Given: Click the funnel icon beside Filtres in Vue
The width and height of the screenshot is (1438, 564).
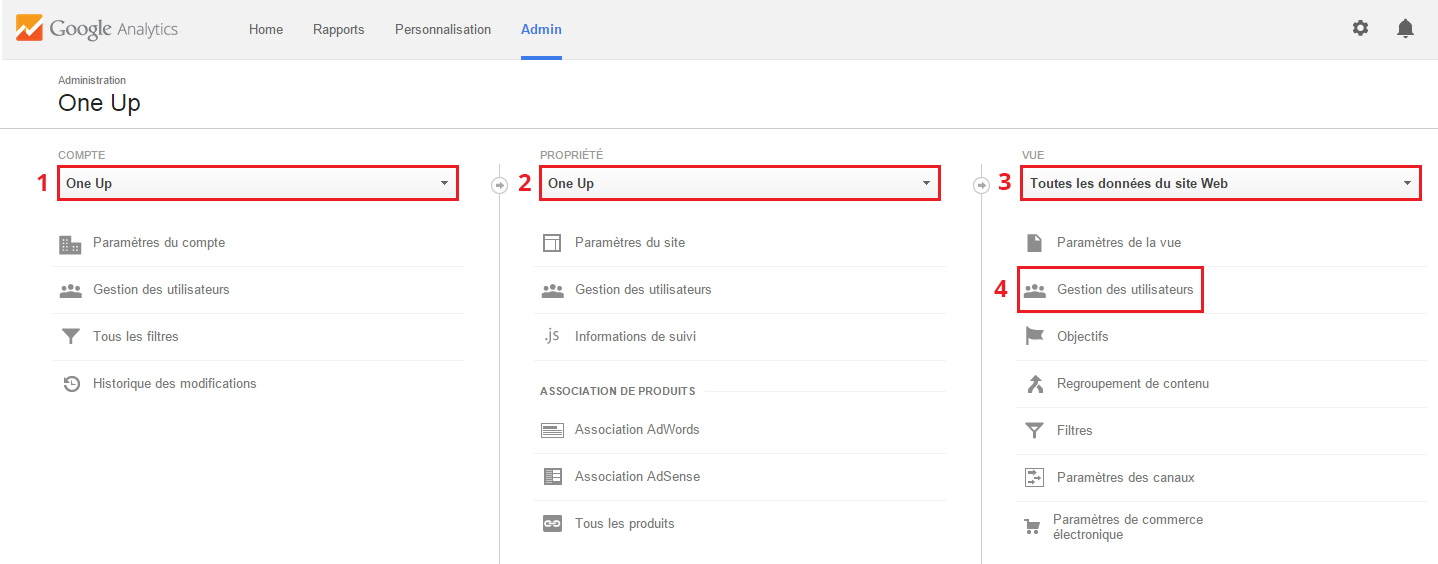Looking at the screenshot, I should [x=1034, y=431].
